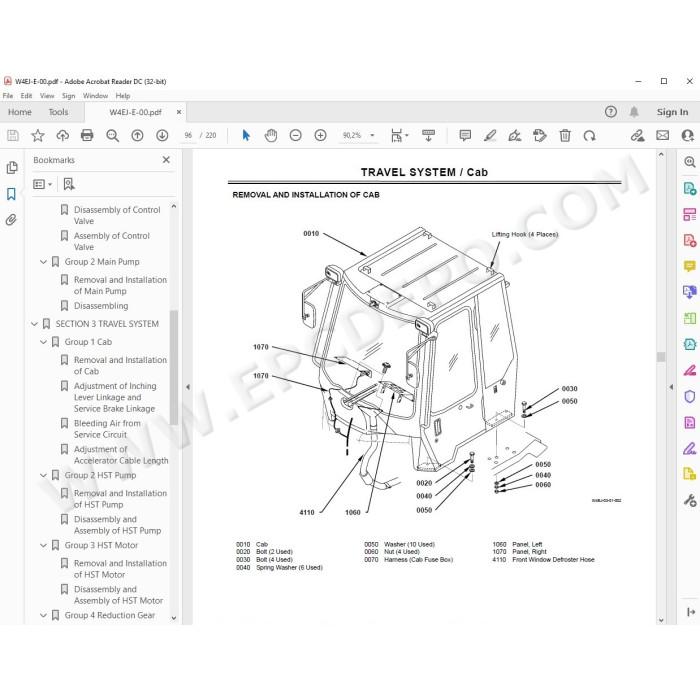Open the Sign menu
Viewport: 700px width, 700px height.
point(68,96)
